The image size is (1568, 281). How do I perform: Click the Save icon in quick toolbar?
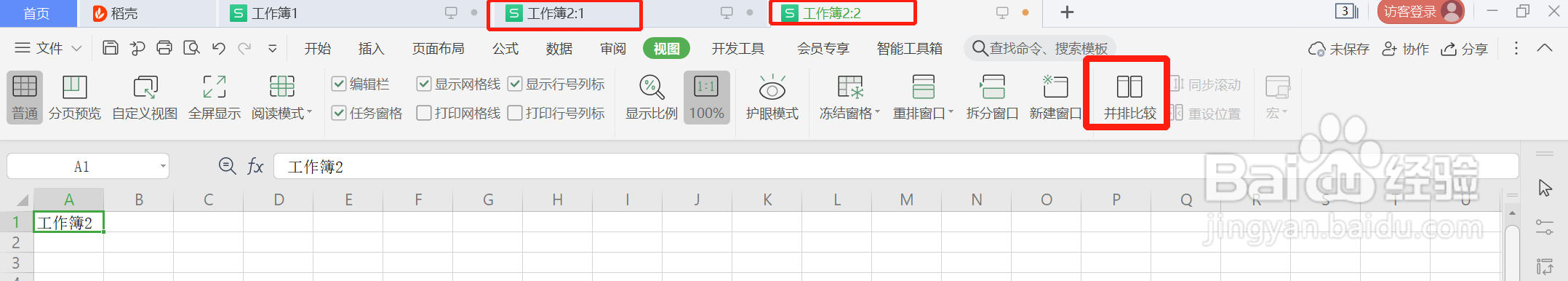tap(111, 48)
